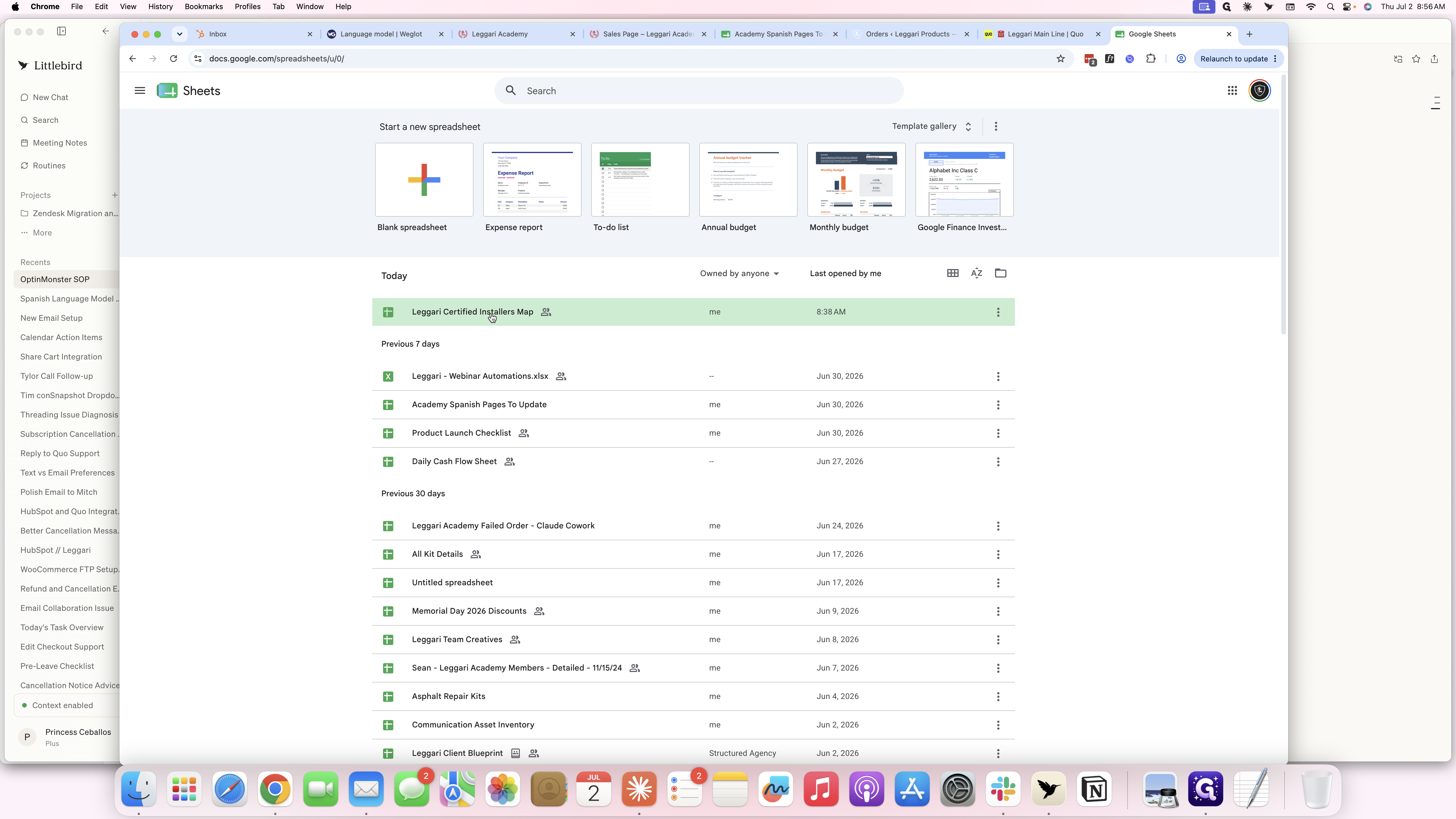Choose the Expense report template
The width and height of the screenshot is (1456, 819).
532,180
